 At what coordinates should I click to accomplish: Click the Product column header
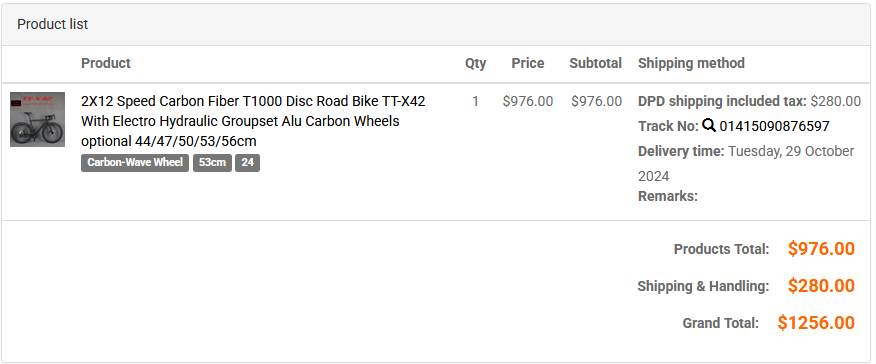coord(106,63)
